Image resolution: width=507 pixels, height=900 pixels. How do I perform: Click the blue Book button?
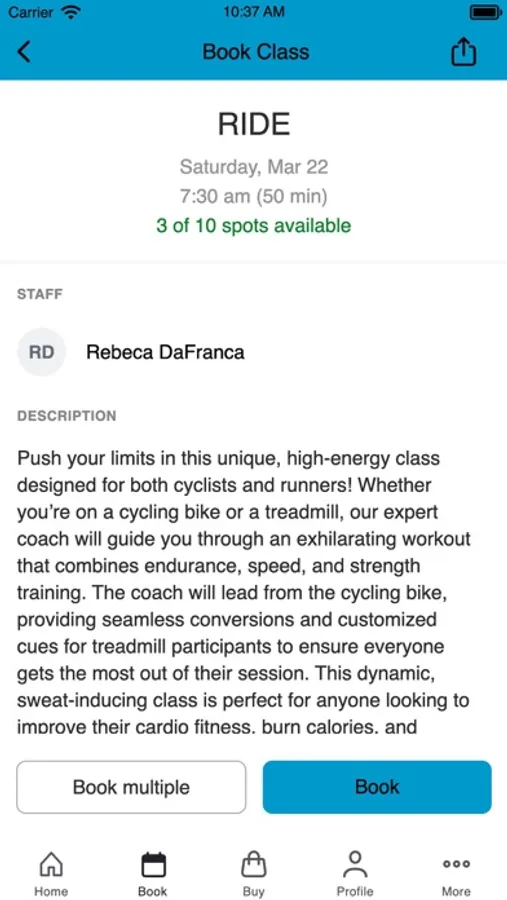pyautogui.click(x=377, y=787)
